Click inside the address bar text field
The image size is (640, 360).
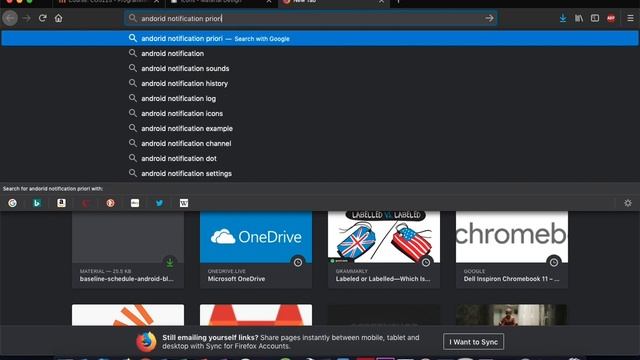pyautogui.click(x=310, y=18)
